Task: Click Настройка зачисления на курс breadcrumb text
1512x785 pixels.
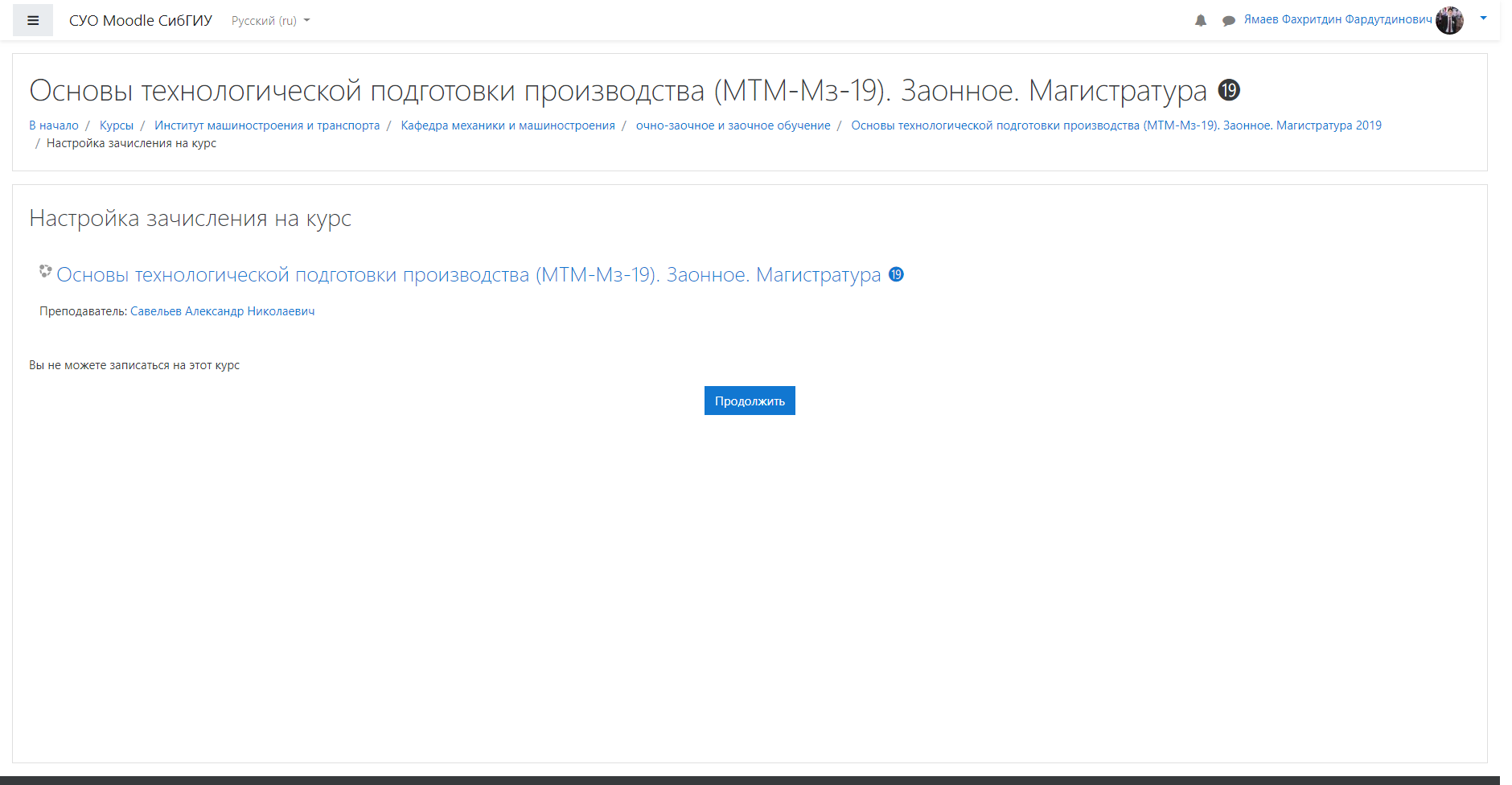Action: 131,143
